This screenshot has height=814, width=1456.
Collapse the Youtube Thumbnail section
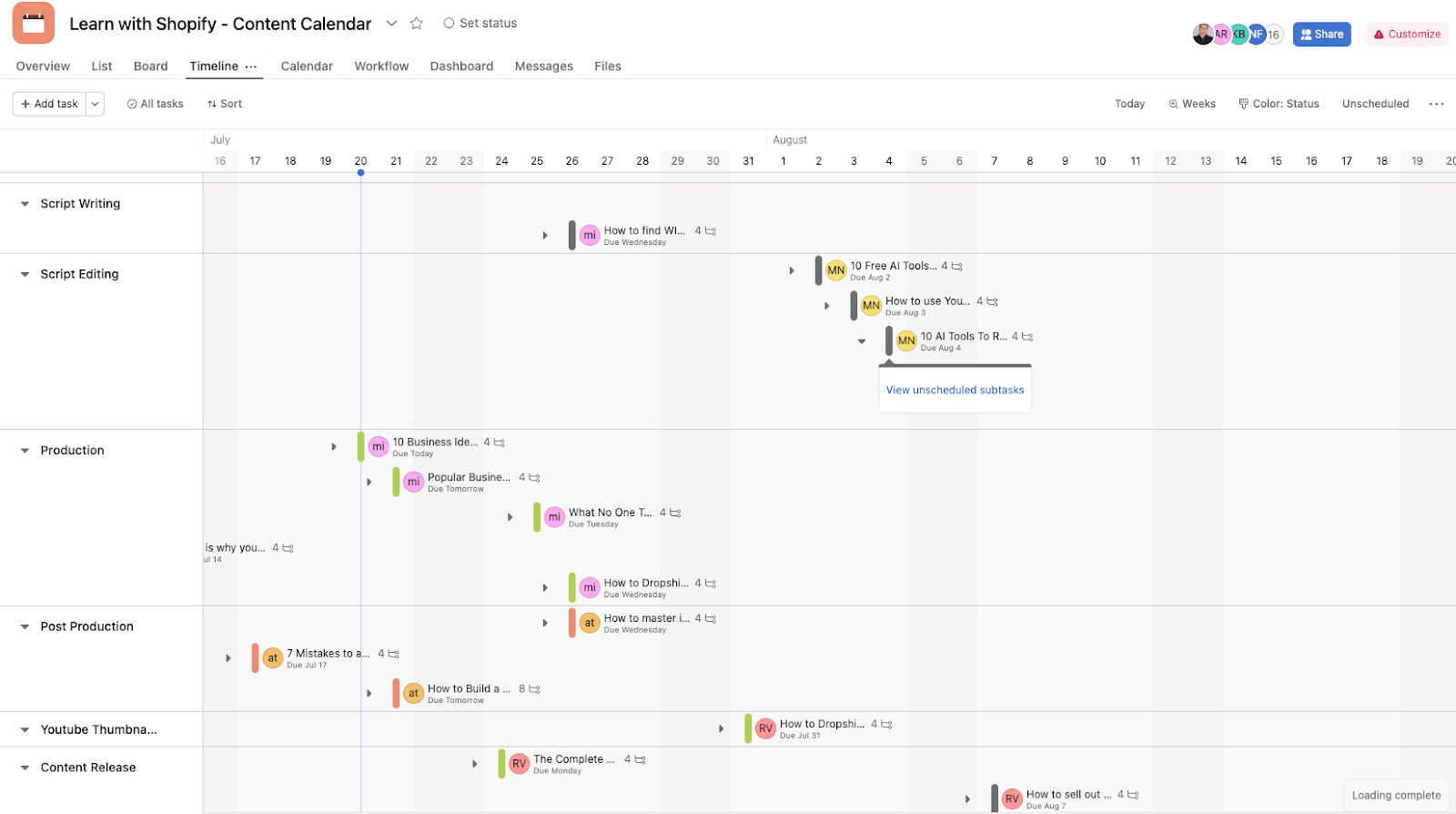point(25,729)
